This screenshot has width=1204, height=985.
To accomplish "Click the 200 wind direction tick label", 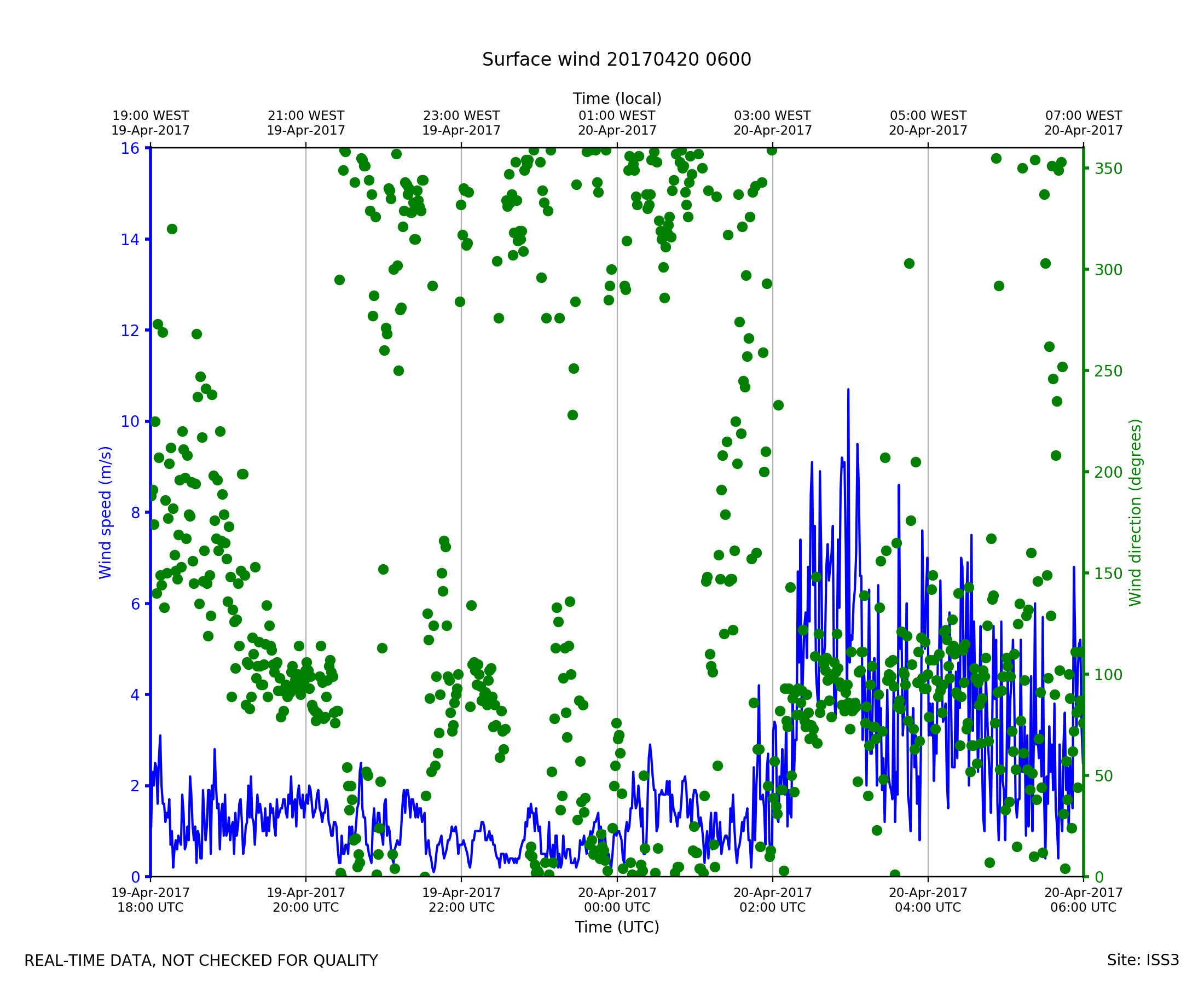I will pos(1108,472).
